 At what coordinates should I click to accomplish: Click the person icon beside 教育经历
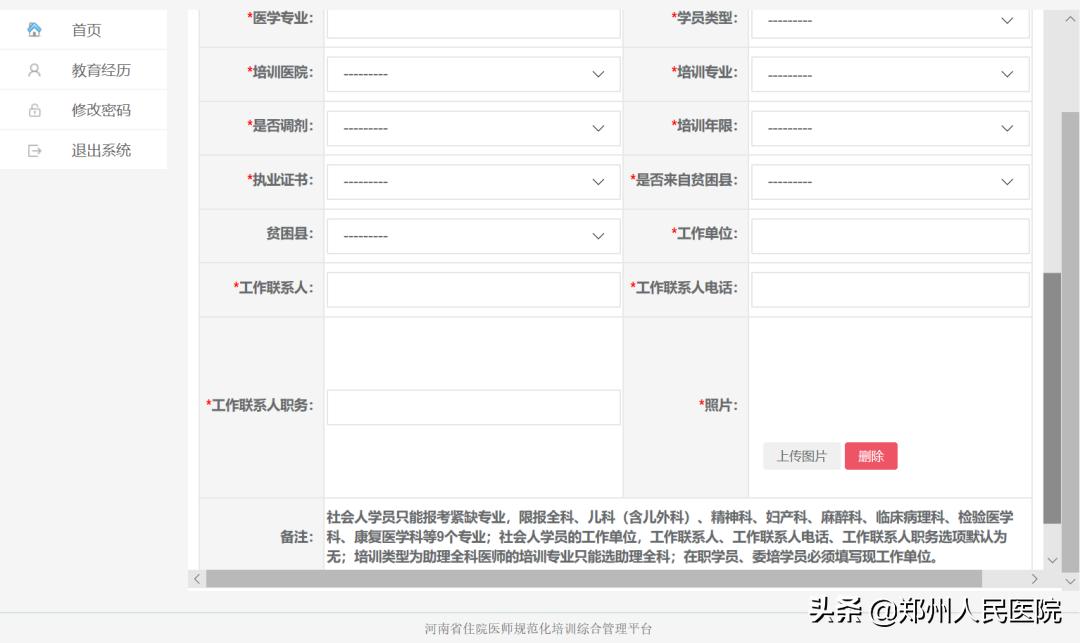tap(36, 70)
